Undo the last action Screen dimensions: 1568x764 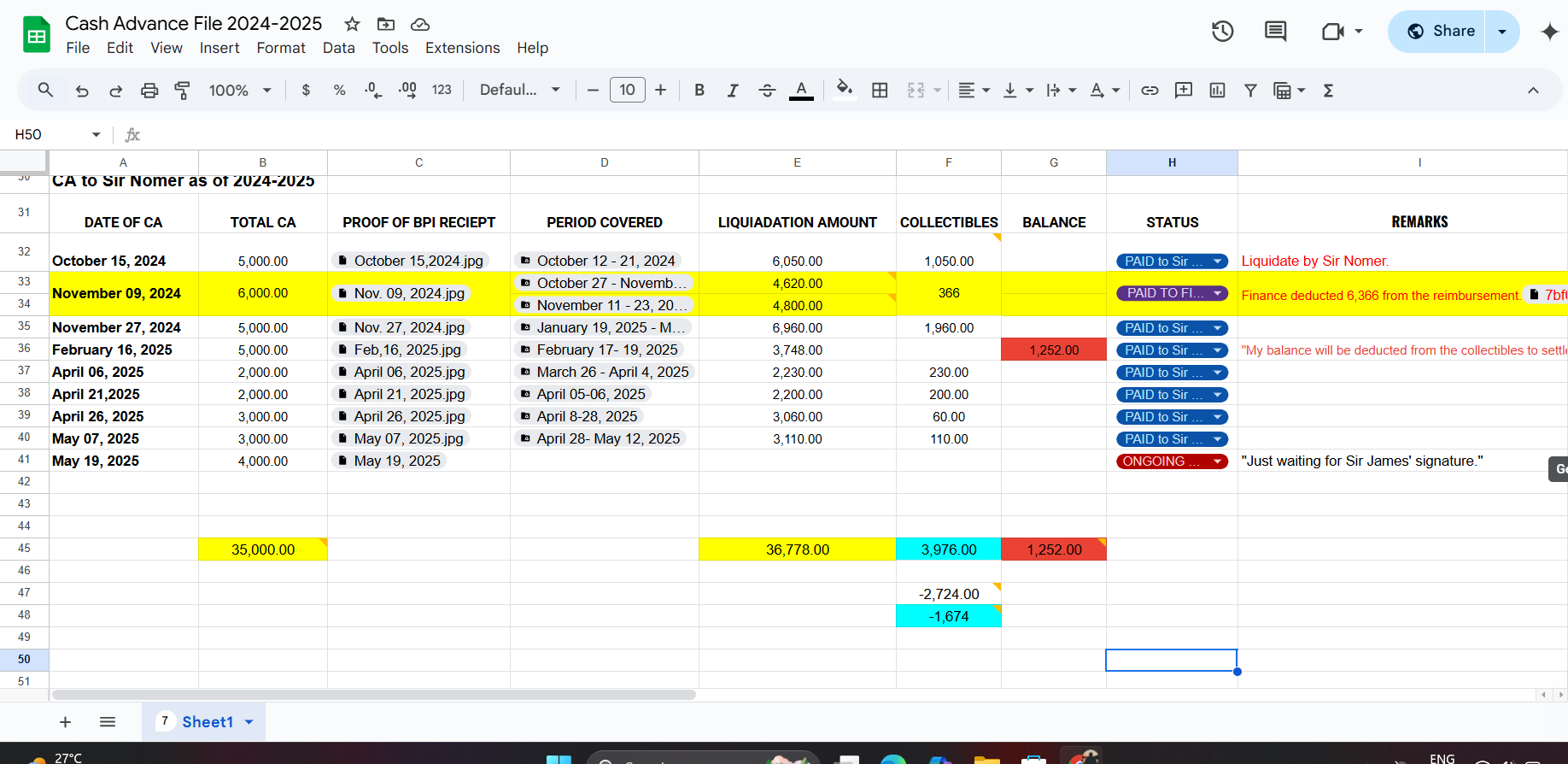82,90
